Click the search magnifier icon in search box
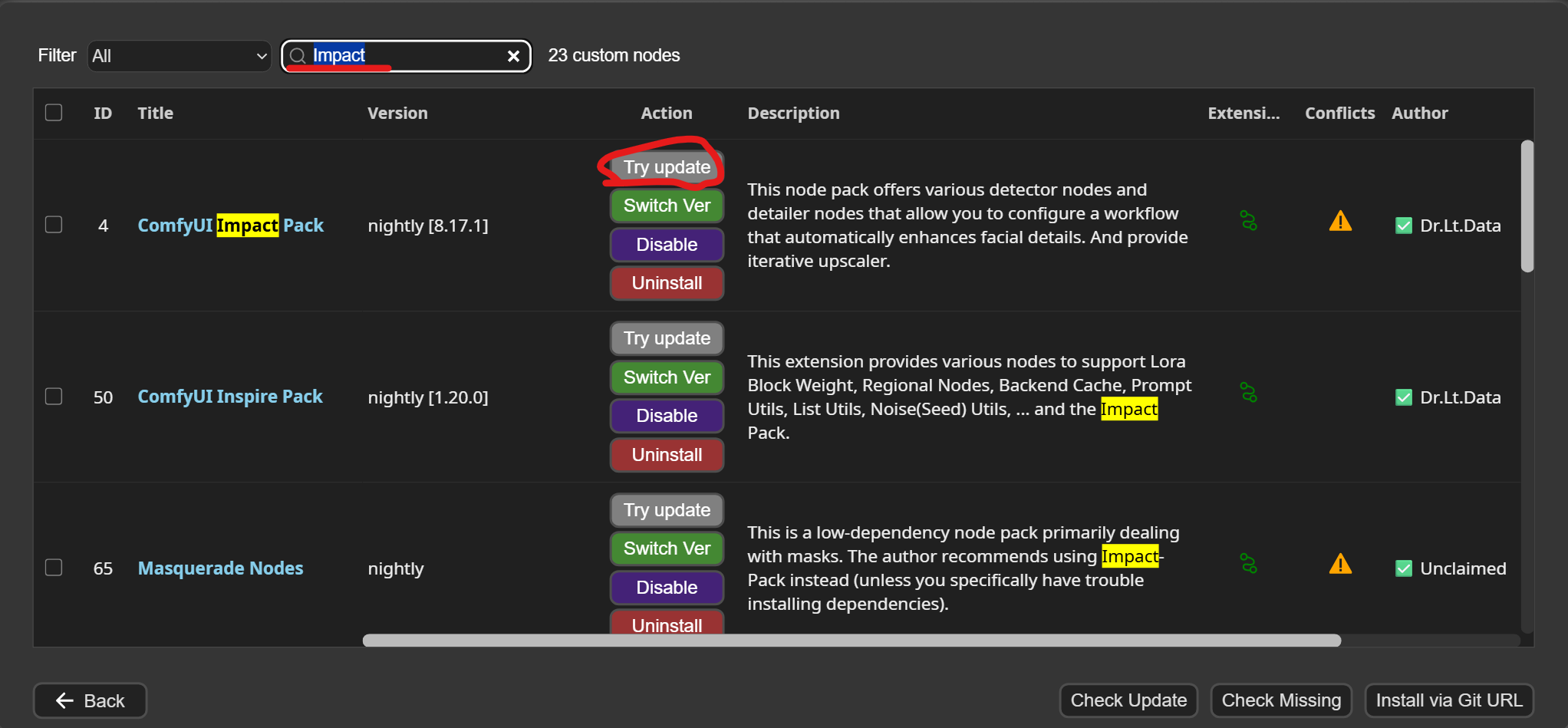1568x728 pixels. click(x=298, y=56)
